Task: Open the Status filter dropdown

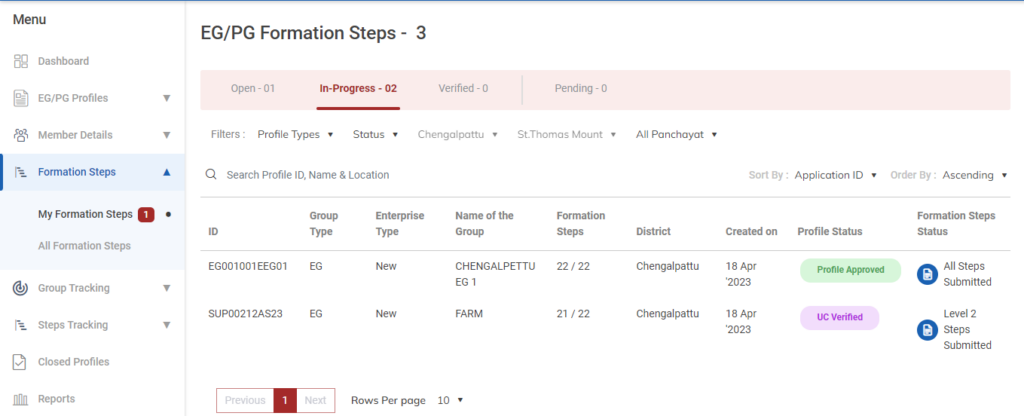Action: (x=375, y=134)
